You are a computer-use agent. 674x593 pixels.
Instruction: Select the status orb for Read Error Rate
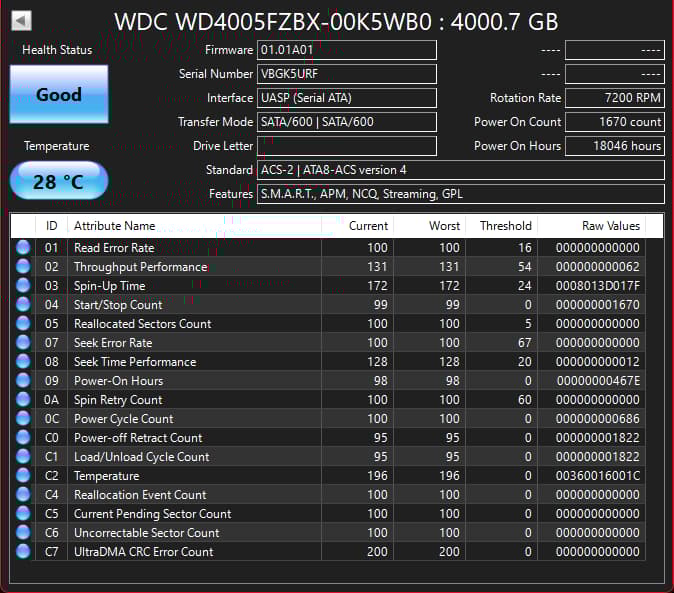23,248
